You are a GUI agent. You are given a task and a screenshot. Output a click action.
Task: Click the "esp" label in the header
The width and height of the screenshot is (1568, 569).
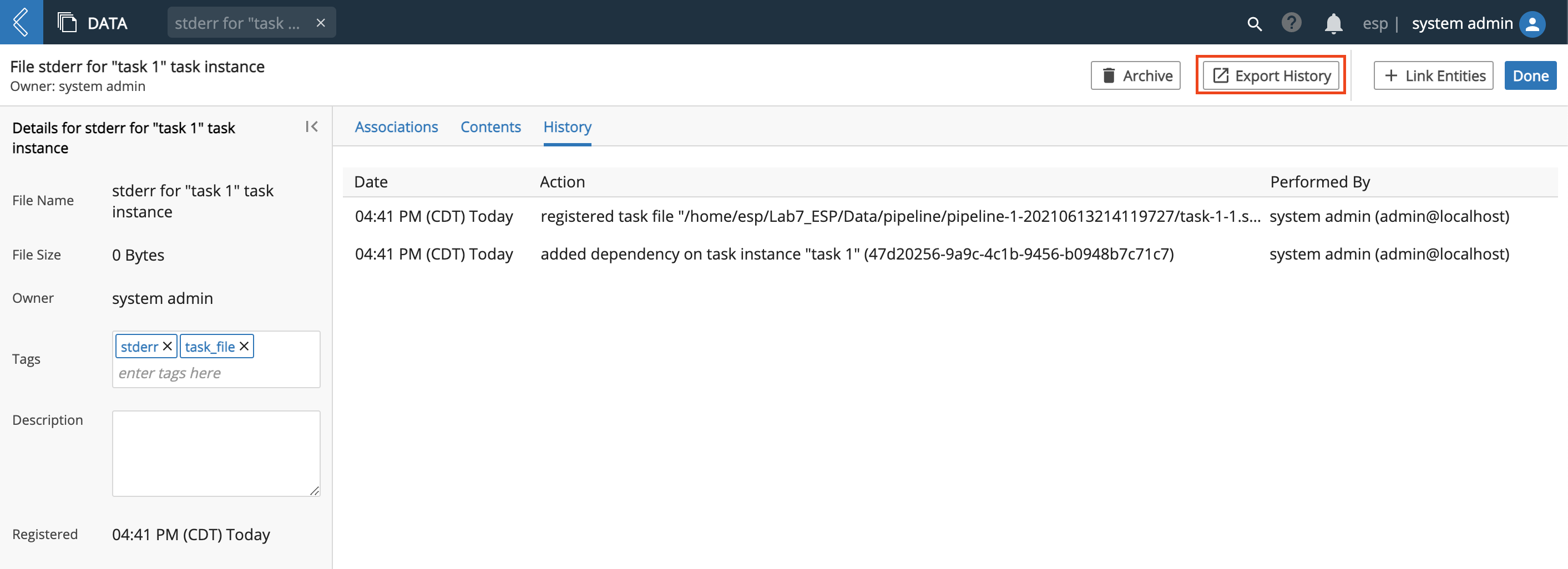pyautogui.click(x=1375, y=23)
